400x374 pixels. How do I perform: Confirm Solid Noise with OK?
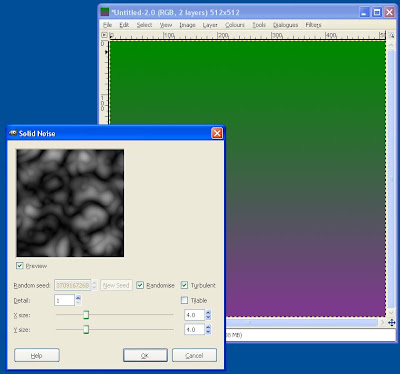(x=145, y=355)
